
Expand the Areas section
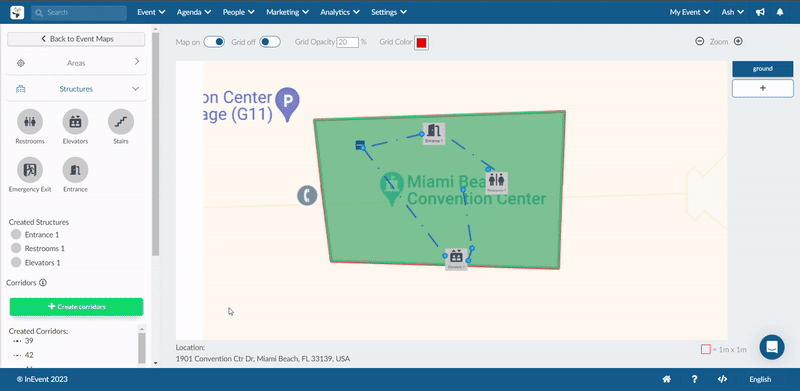pos(76,63)
